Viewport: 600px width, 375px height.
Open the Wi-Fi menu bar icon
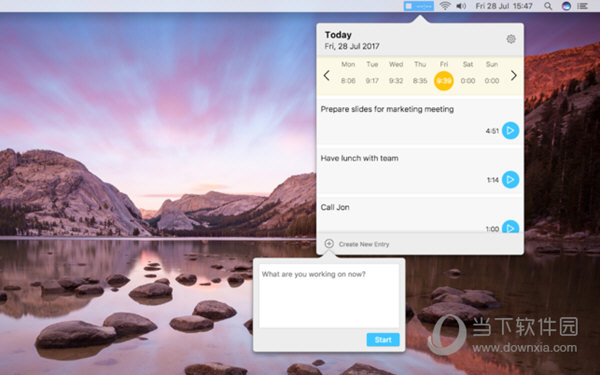[445, 6]
